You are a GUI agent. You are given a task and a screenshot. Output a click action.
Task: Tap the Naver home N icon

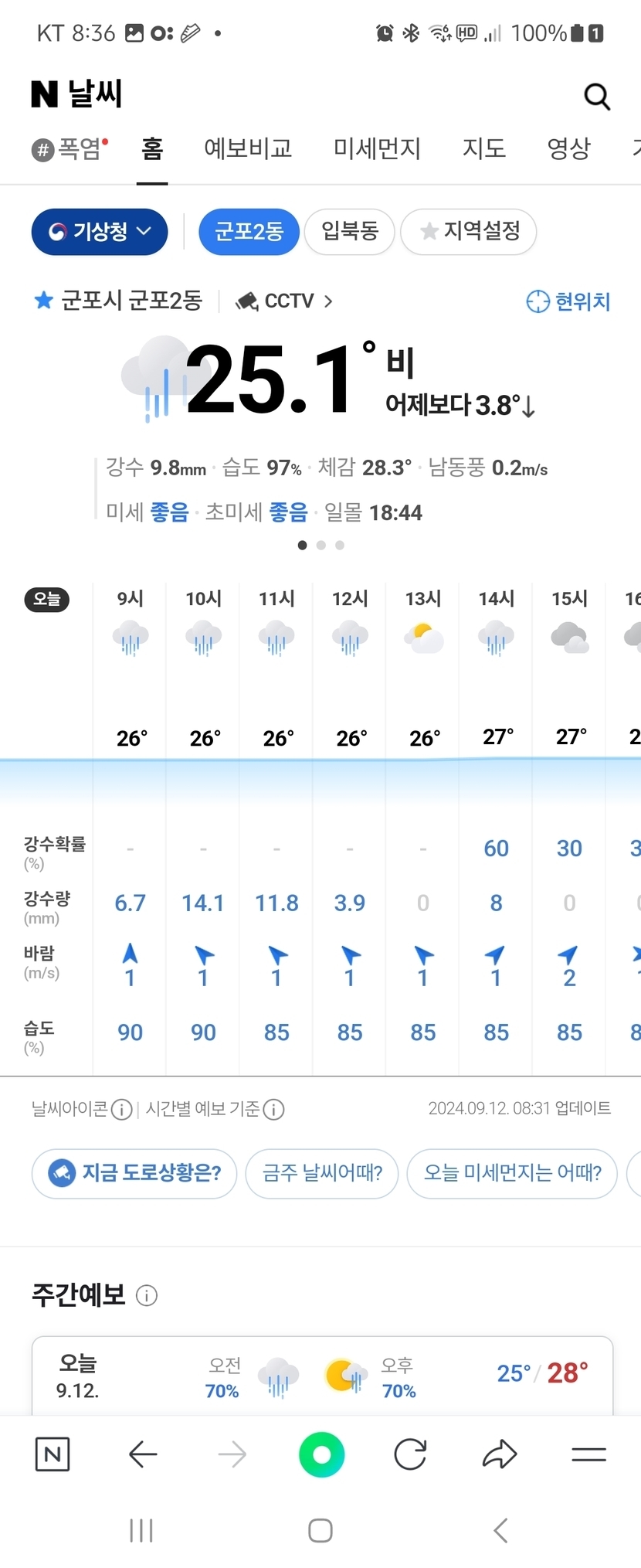pos(53,1455)
